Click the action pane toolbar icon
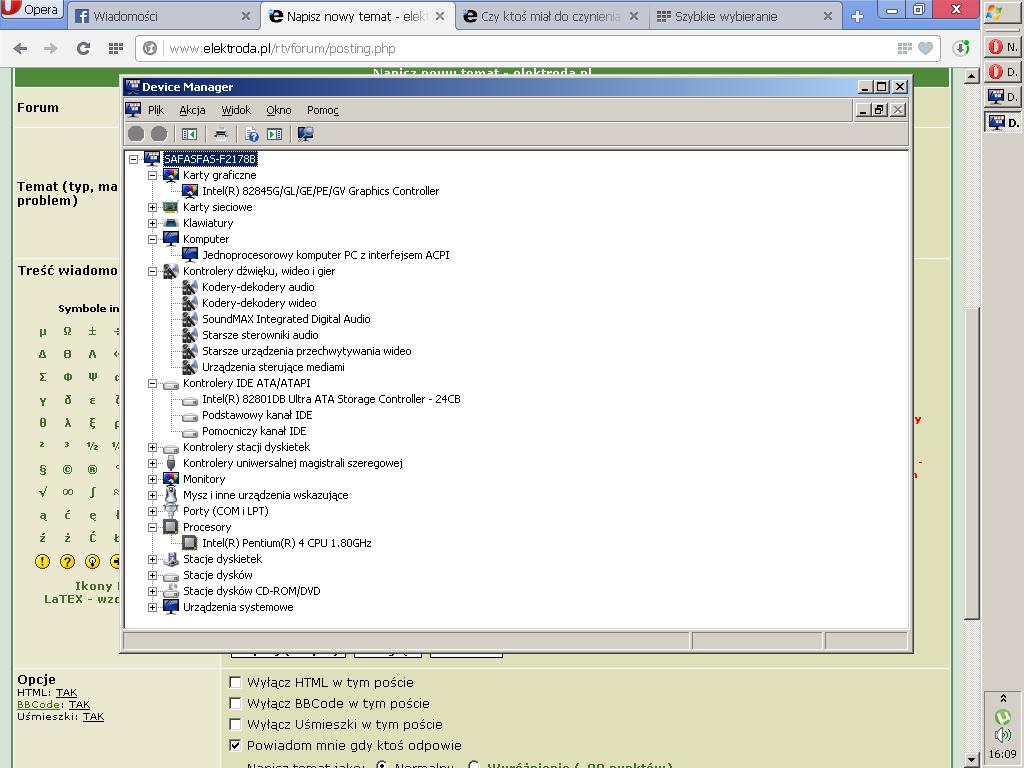 click(x=275, y=134)
